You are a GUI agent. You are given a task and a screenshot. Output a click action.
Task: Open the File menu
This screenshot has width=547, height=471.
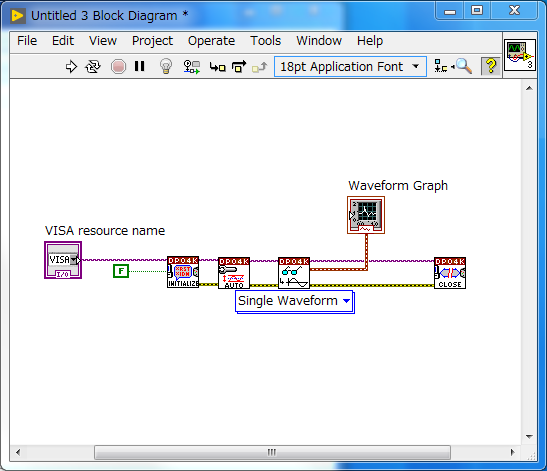[x=27, y=41]
